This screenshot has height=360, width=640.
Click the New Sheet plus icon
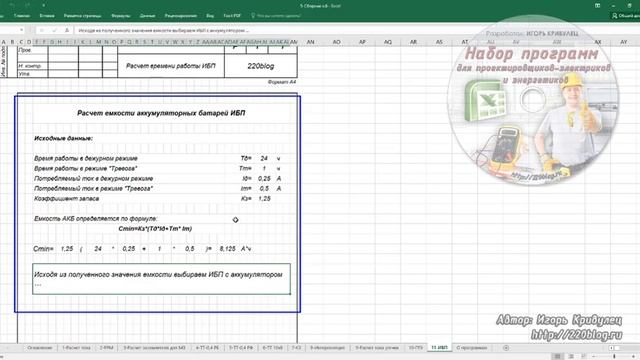(x=506, y=348)
